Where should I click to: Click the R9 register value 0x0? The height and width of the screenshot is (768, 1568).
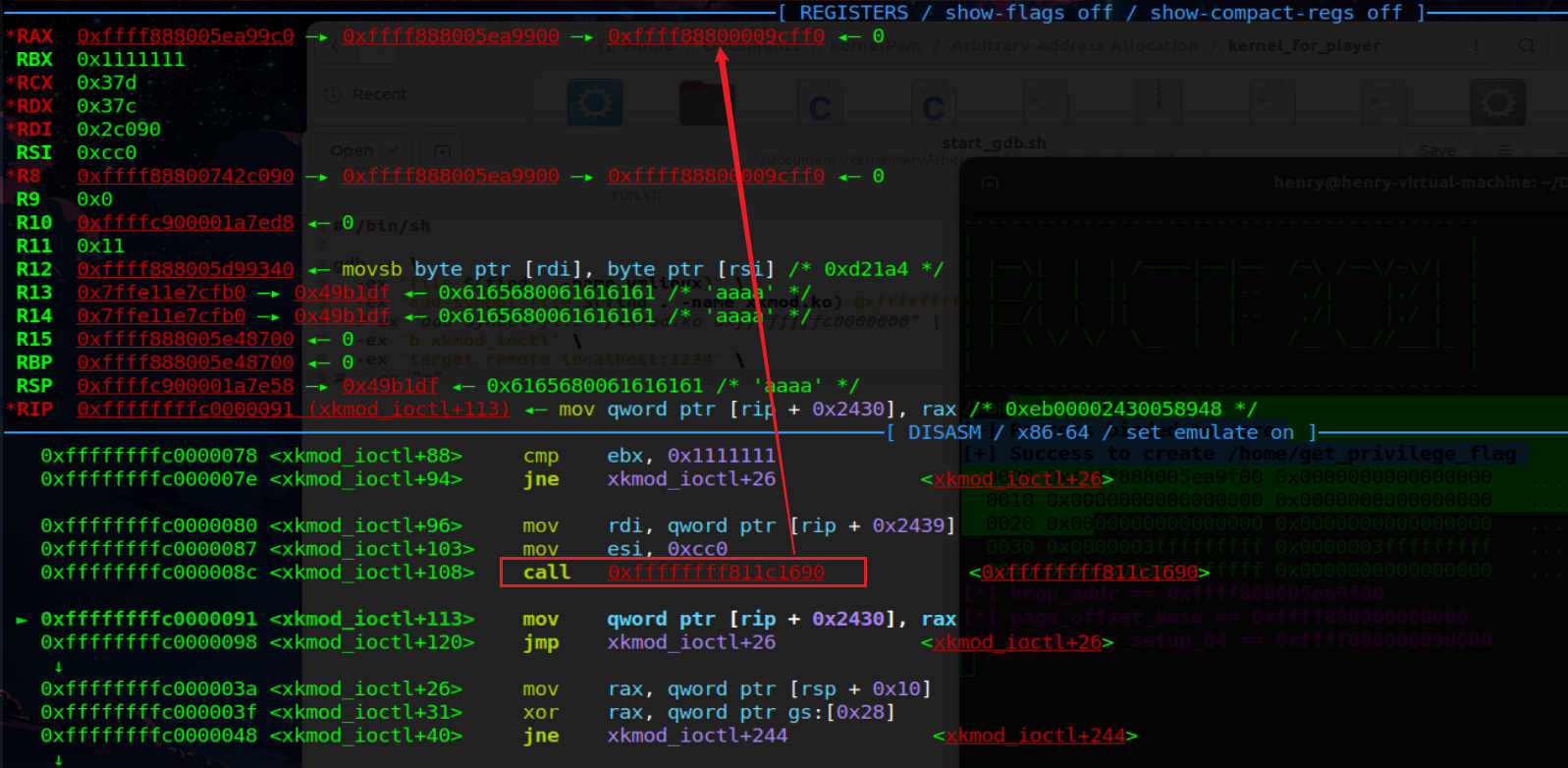point(95,199)
